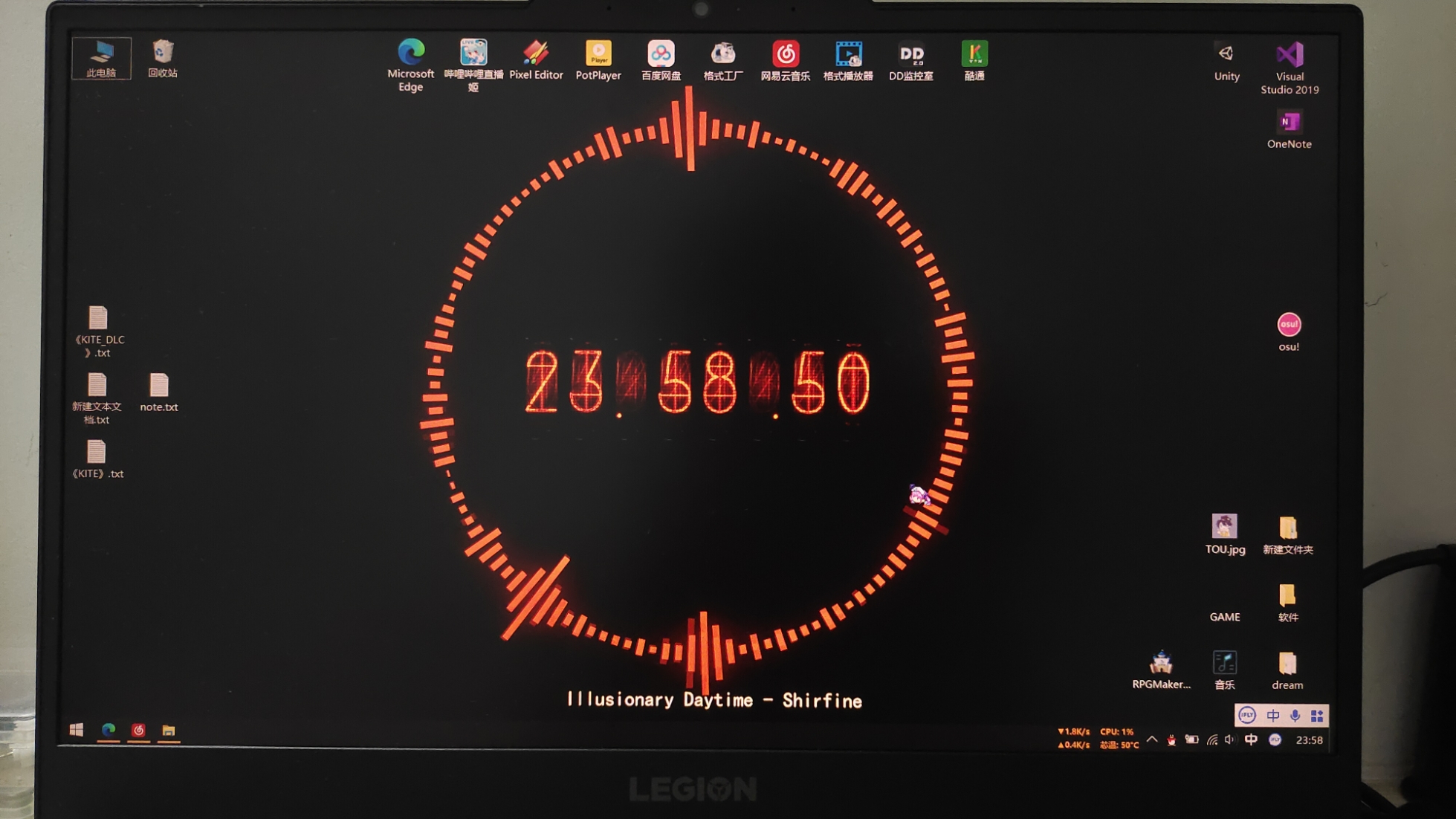
Task: Click the clock to open the calendar flyout
Action: [x=1309, y=739]
